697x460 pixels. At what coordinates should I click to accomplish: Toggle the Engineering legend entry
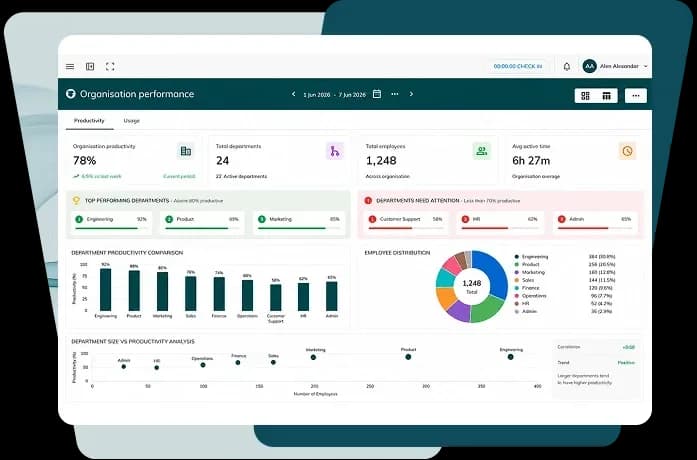coord(532,256)
